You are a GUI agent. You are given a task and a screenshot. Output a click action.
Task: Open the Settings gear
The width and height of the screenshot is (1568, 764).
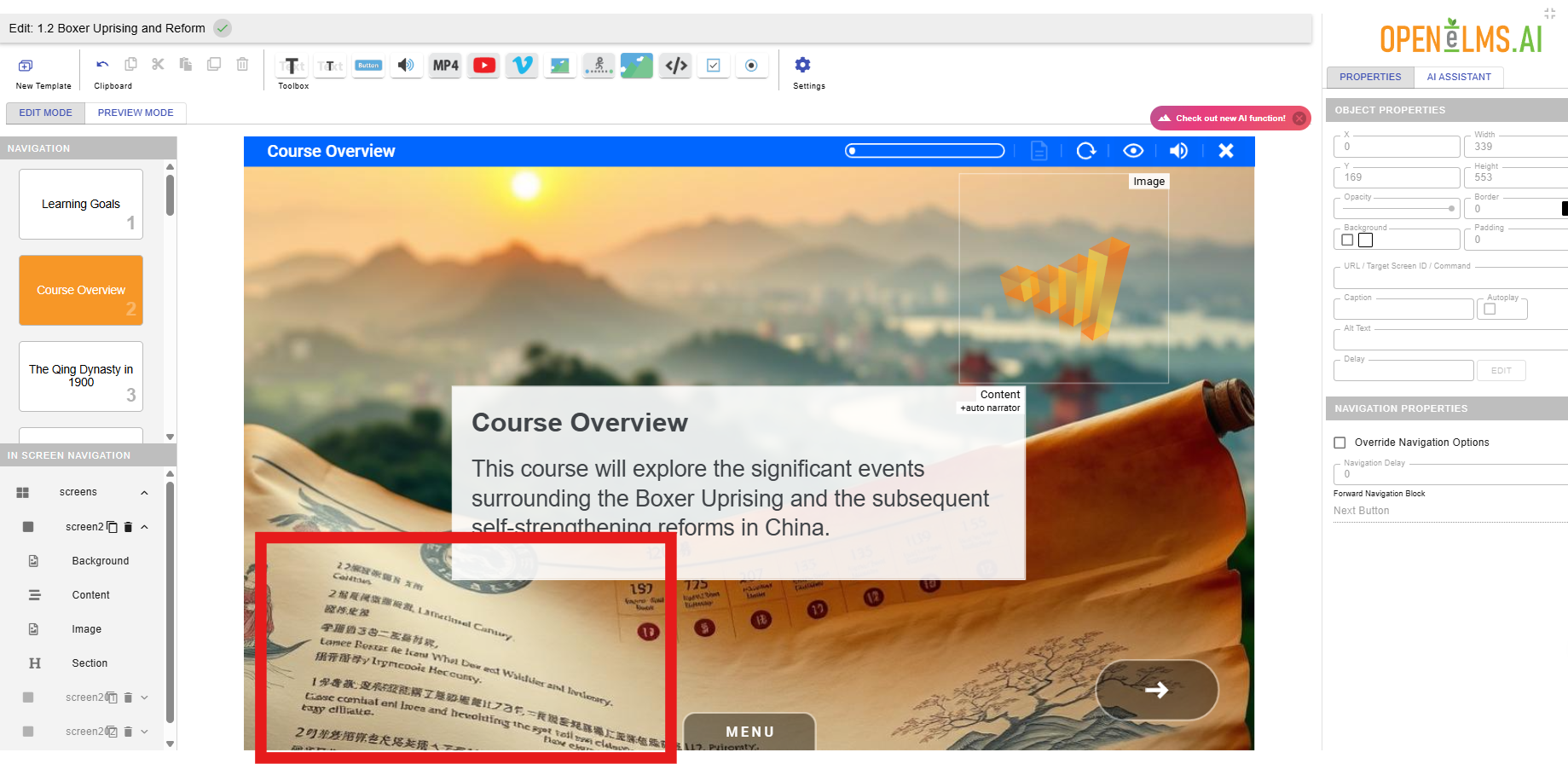tap(802, 65)
